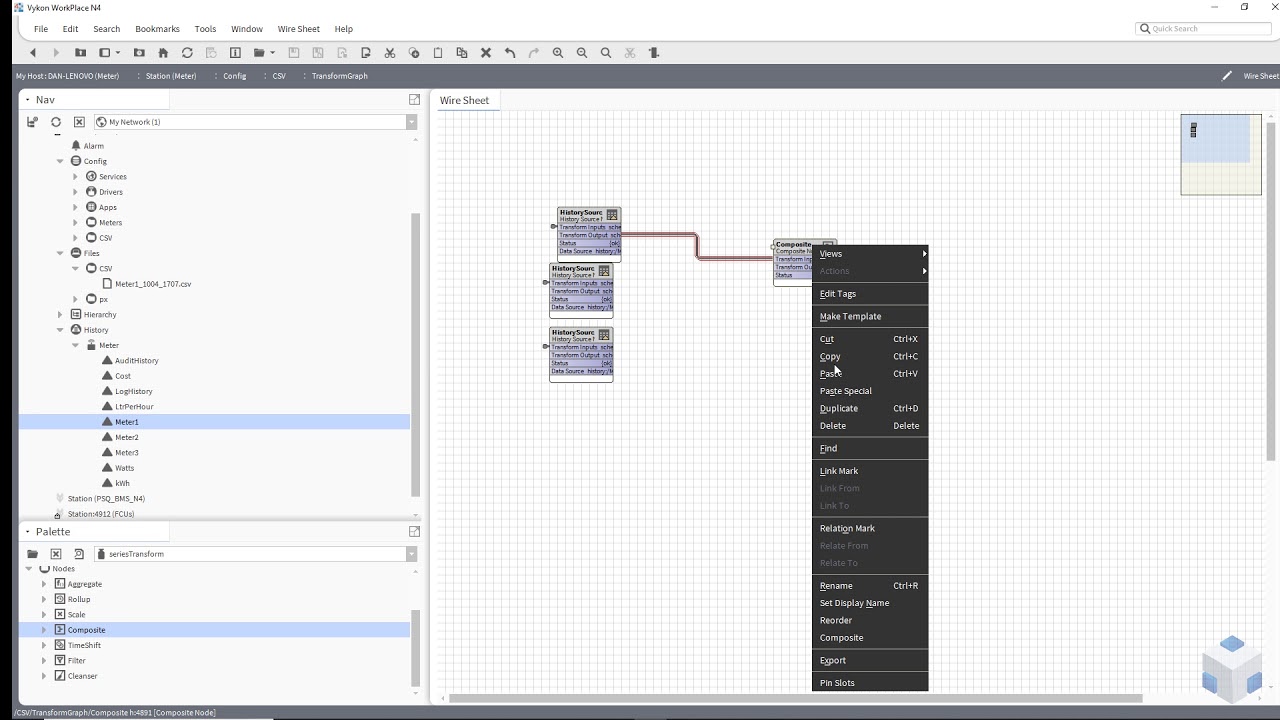Select LtrPerHour in History tree

pos(134,407)
